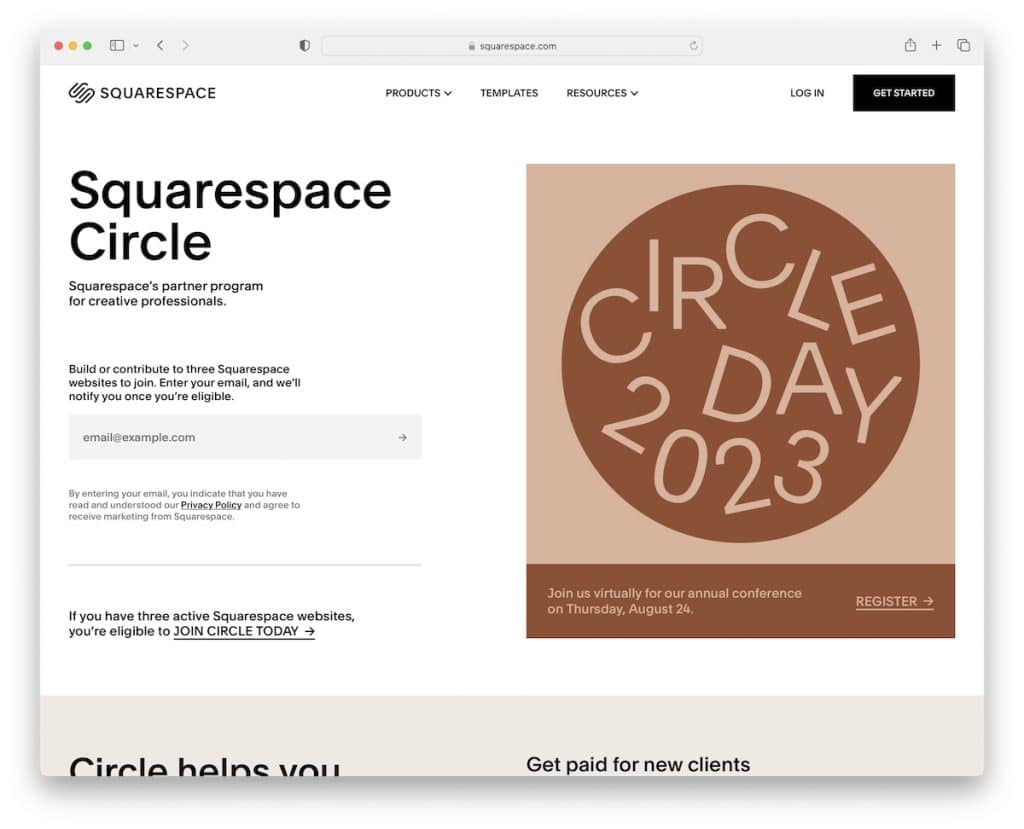Click the annual conference announcement text
The height and width of the screenshot is (829, 1024).
click(x=674, y=601)
